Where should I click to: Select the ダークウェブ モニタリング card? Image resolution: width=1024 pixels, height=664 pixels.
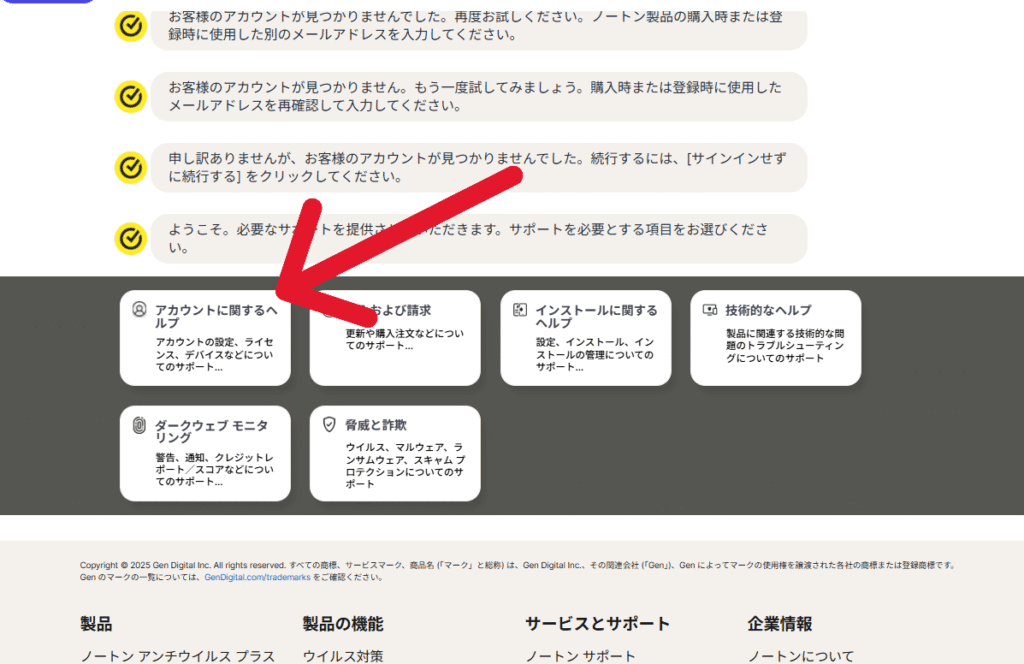(205, 455)
